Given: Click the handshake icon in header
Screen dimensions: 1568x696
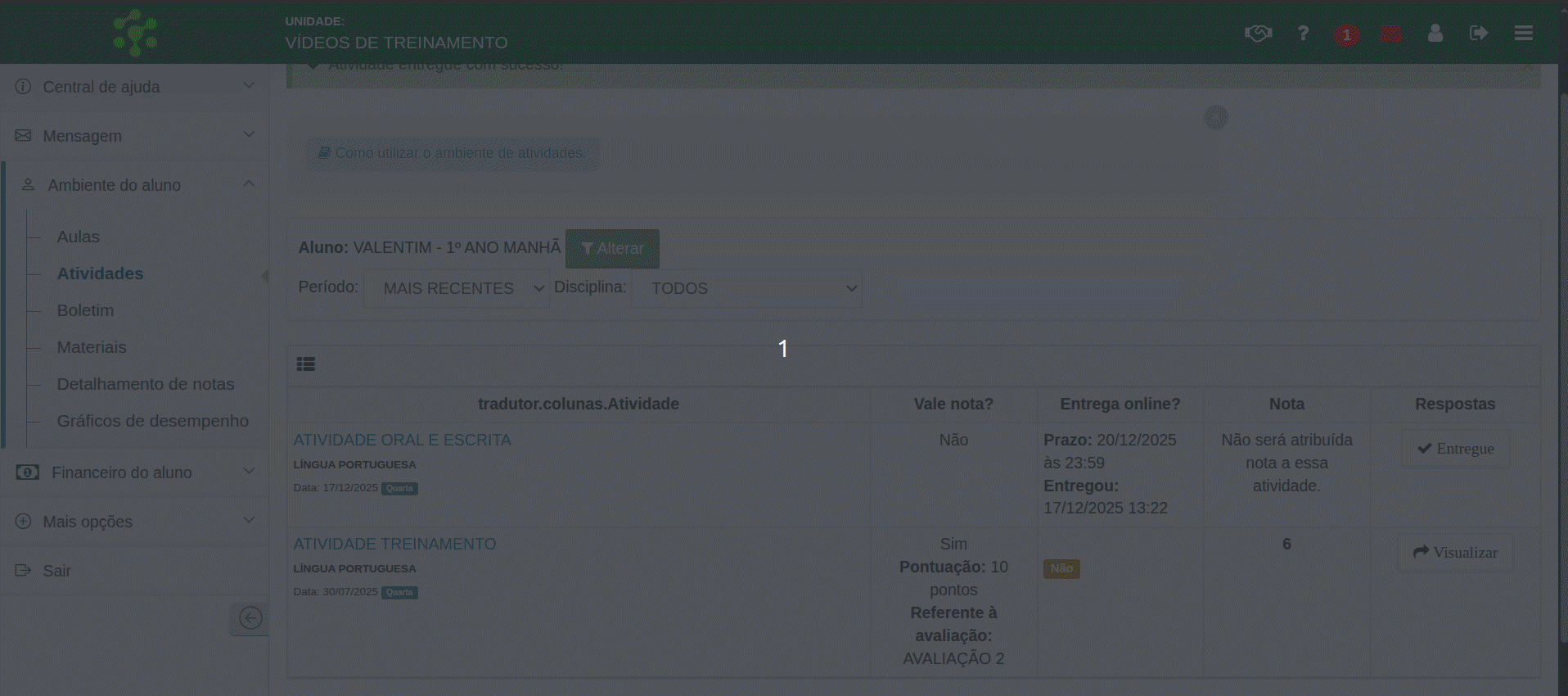Looking at the screenshot, I should [x=1258, y=34].
